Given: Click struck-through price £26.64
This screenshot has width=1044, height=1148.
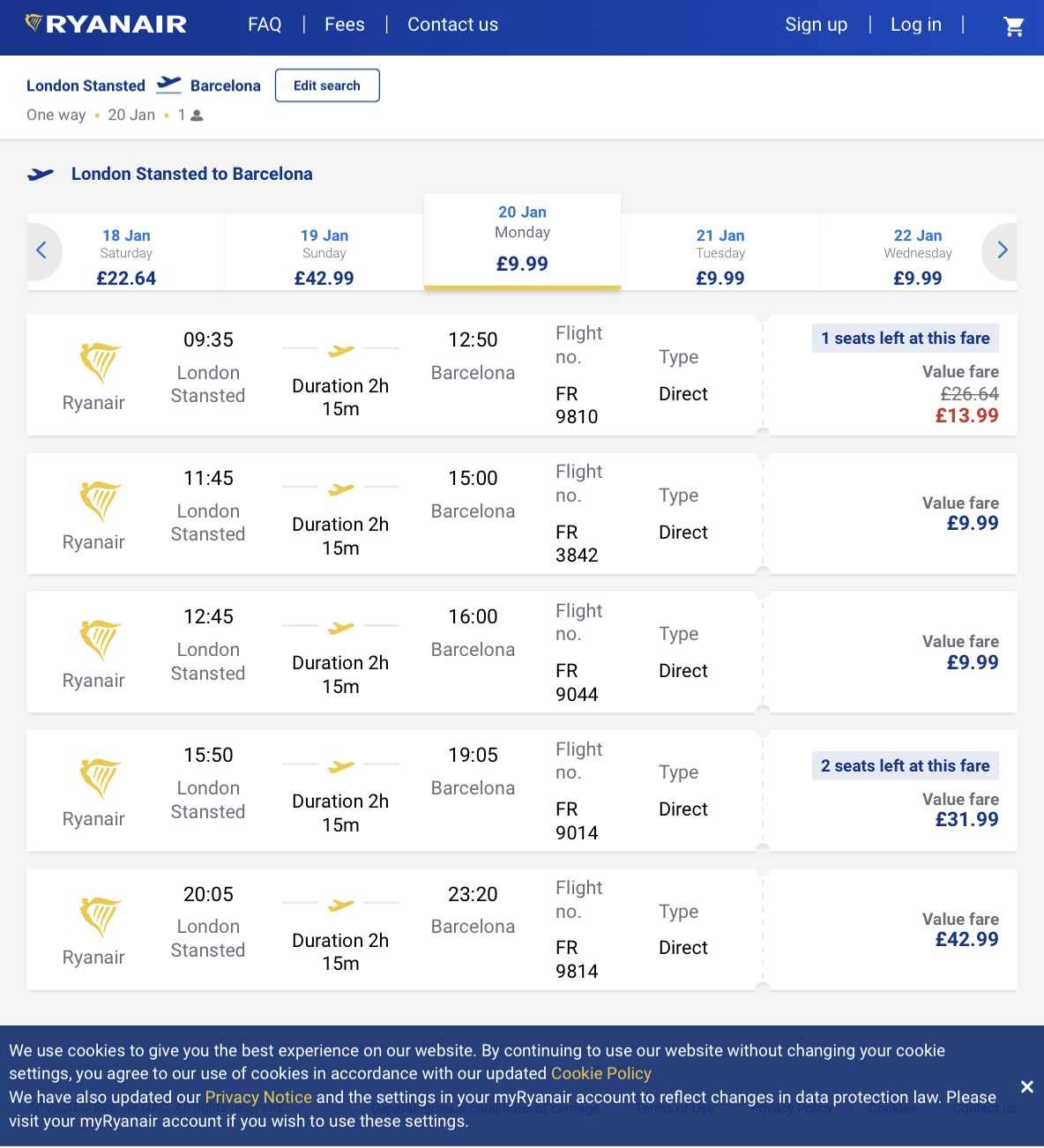Looking at the screenshot, I should [x=969, y=393].
